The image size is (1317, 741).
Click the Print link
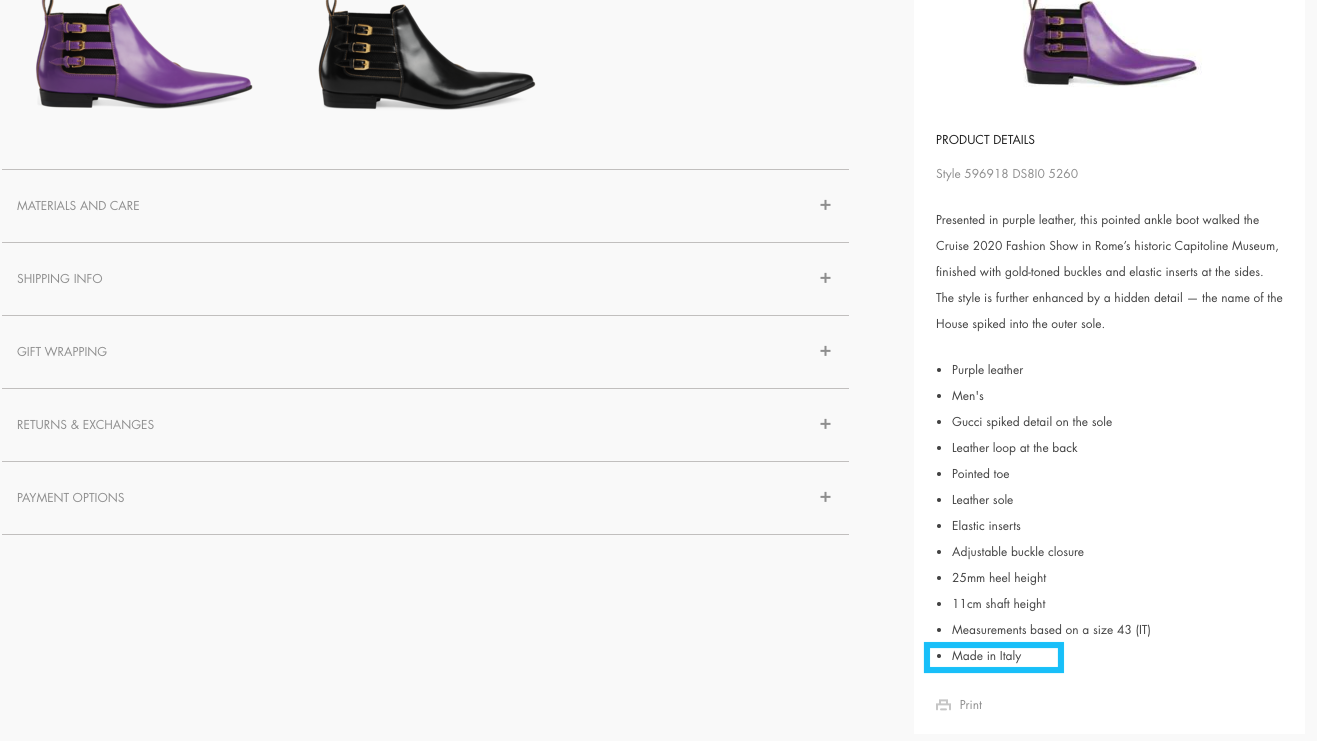970,704
